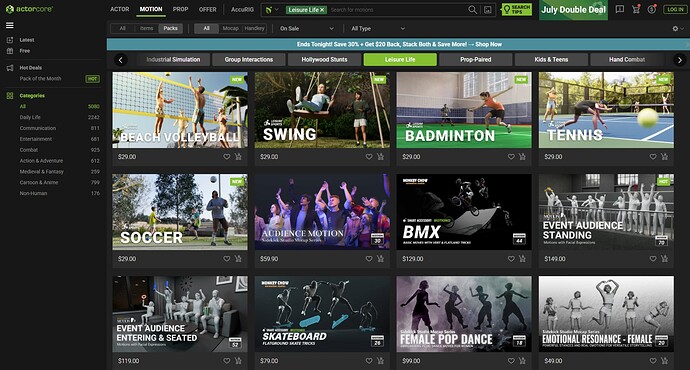Filter by Mocap motions
Viewport: 690px width, 370px height.
point(230,28)
